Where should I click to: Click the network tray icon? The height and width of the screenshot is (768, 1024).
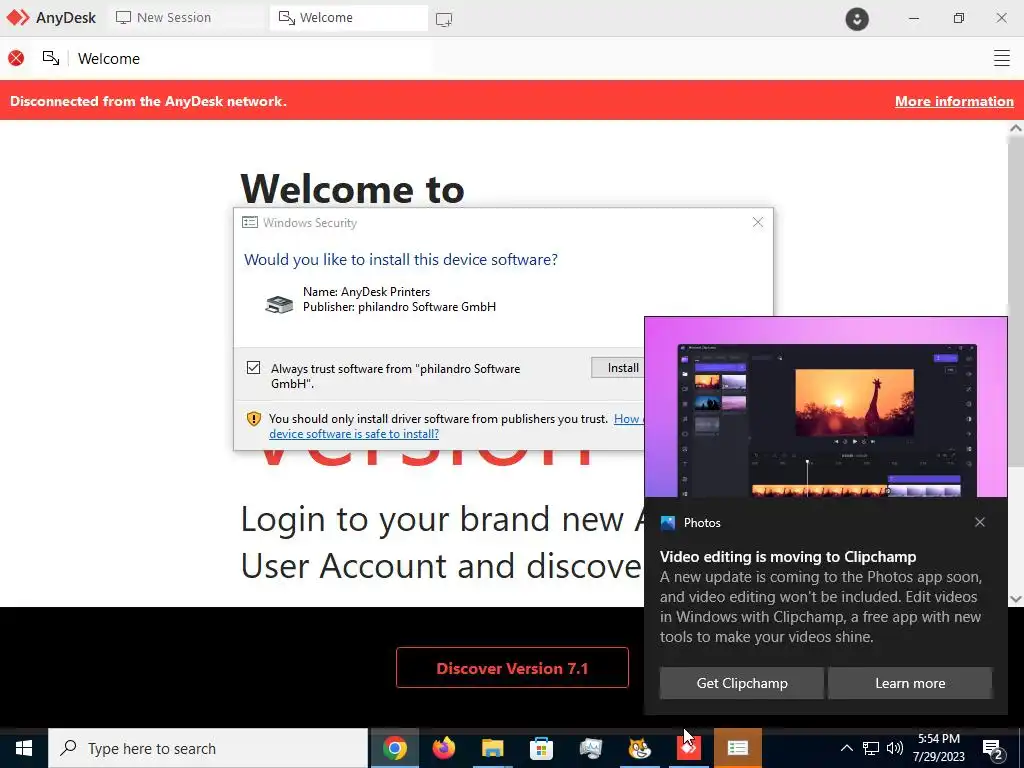point(871,748)
